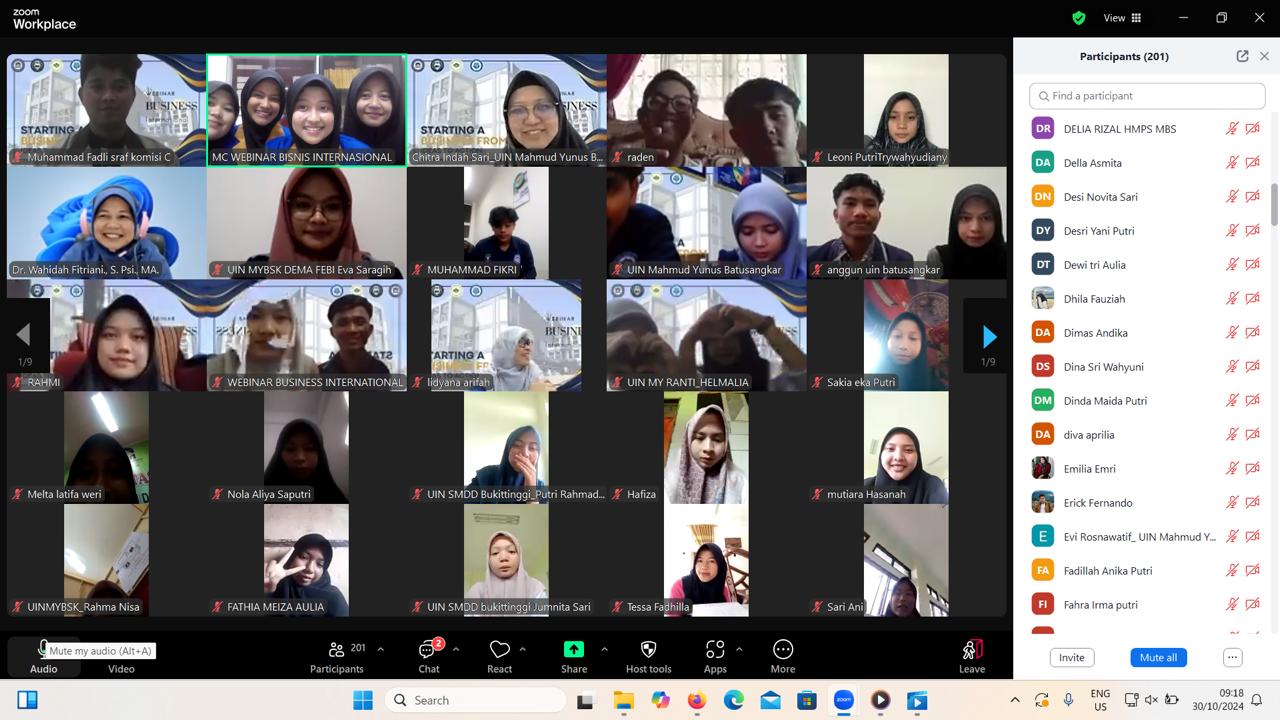
Task: Click the Mute all button
Action: (1158, 657)
